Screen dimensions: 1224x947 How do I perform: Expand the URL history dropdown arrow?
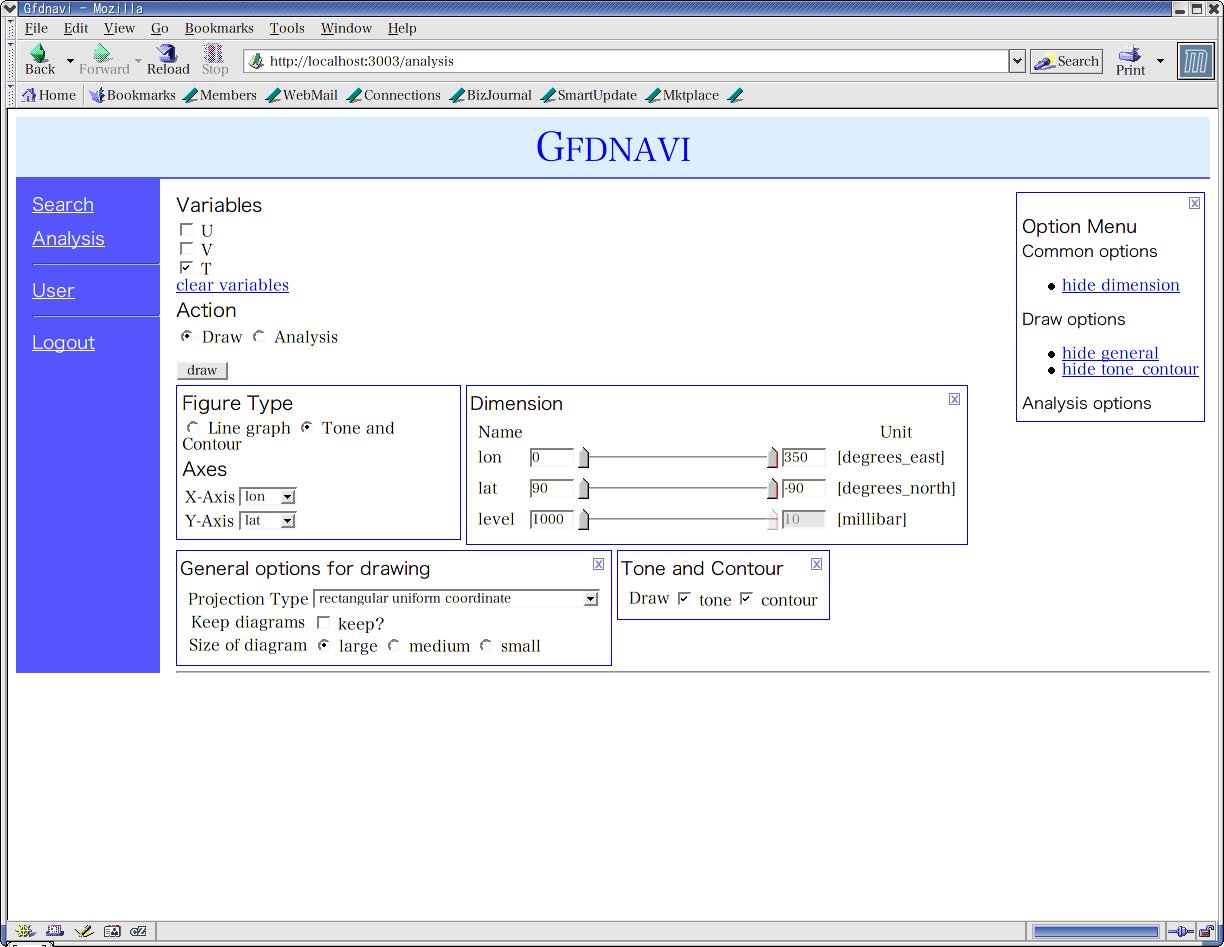pyautogui.click(x=1018, y=61)
